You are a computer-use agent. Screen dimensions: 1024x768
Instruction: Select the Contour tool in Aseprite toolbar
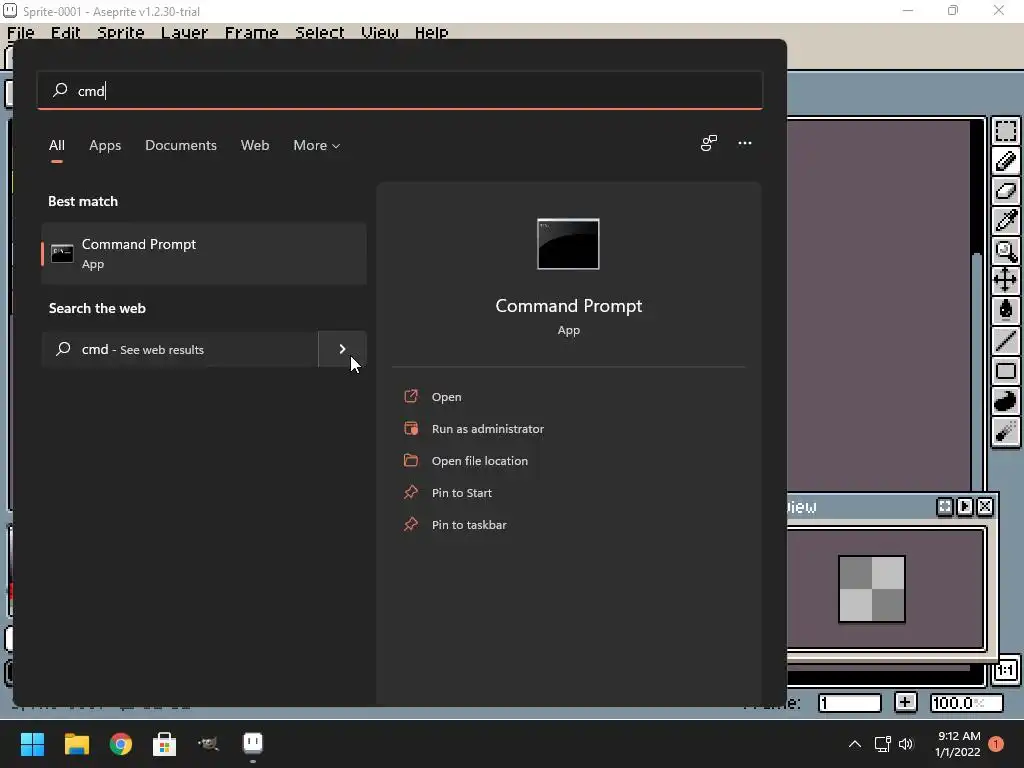coord(1006,401)
